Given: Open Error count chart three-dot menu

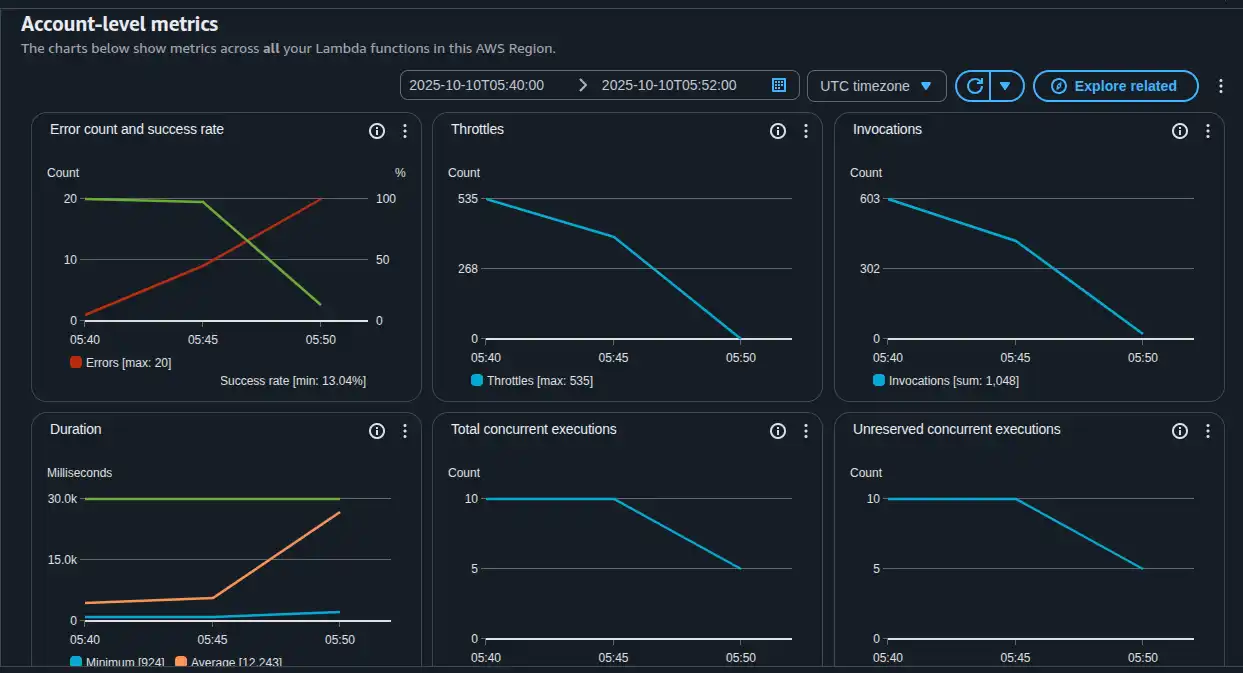Looking at the screenshot, I should coord(405,131).
